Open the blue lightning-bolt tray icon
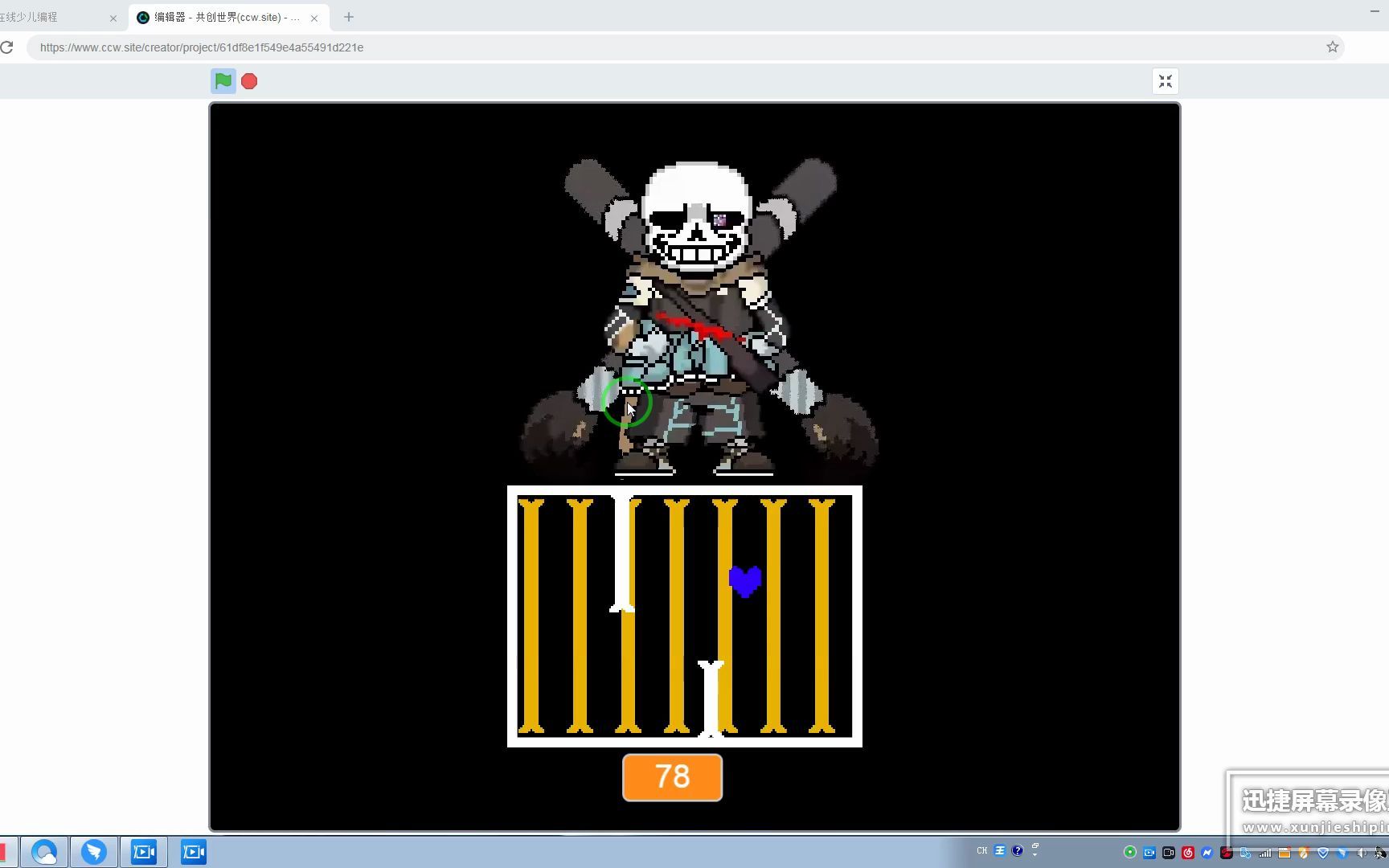Viewport: 1389px width, 868px height. (1207, 853)
